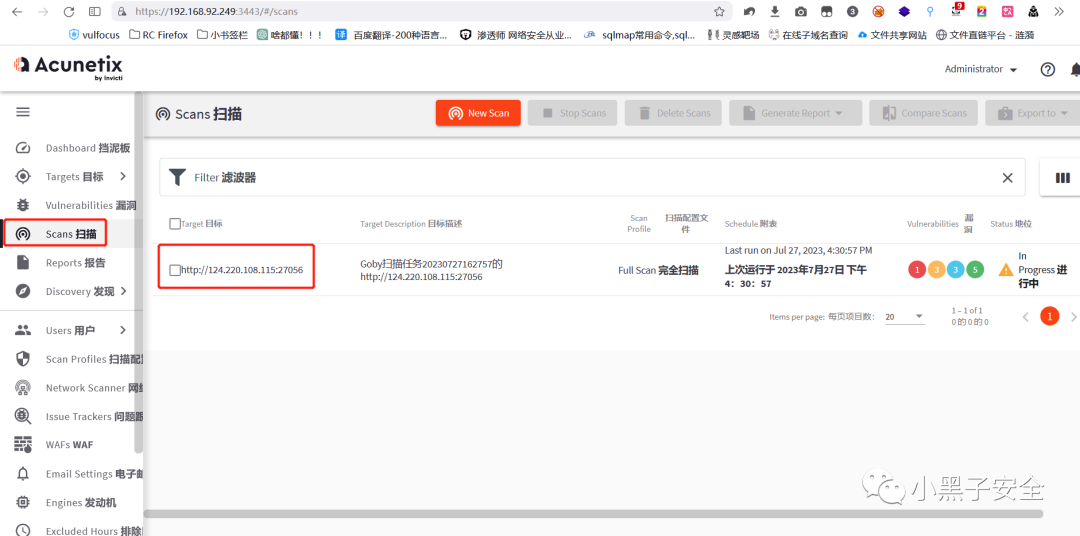Open the http://124.220.108.115:27056 scan link
This screenshot has width=1080, height=536.
pos(242,270)
